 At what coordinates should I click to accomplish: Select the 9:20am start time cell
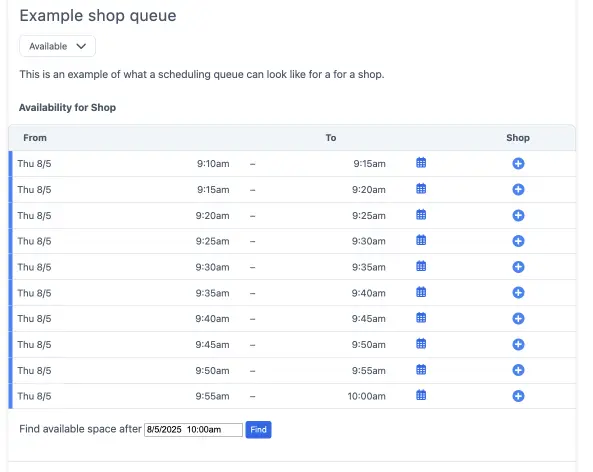[x=213, y=216]
